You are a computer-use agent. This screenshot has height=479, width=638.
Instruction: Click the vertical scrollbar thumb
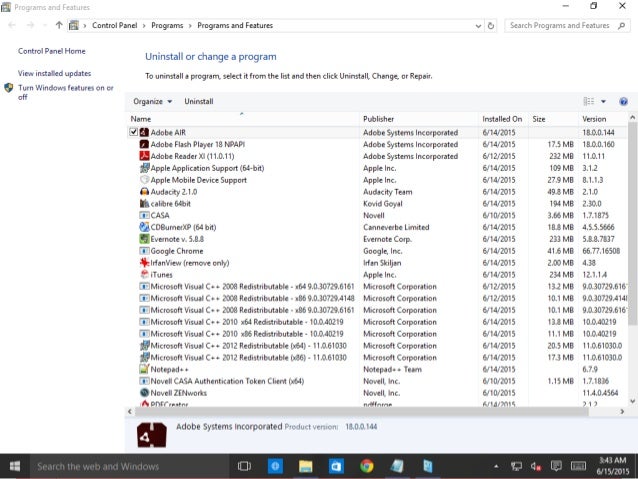[x=632, y=223]
